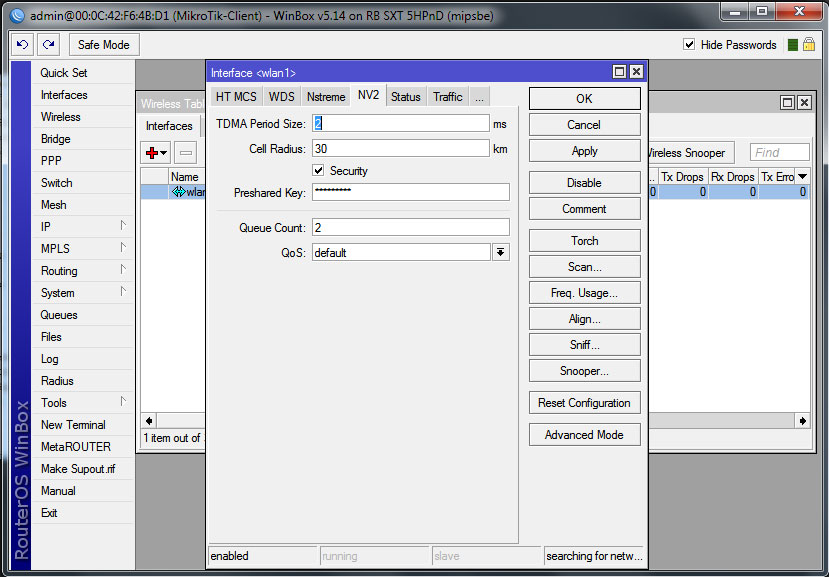Click the redo arrow icon in toolbar

click(x=48, y=45)
